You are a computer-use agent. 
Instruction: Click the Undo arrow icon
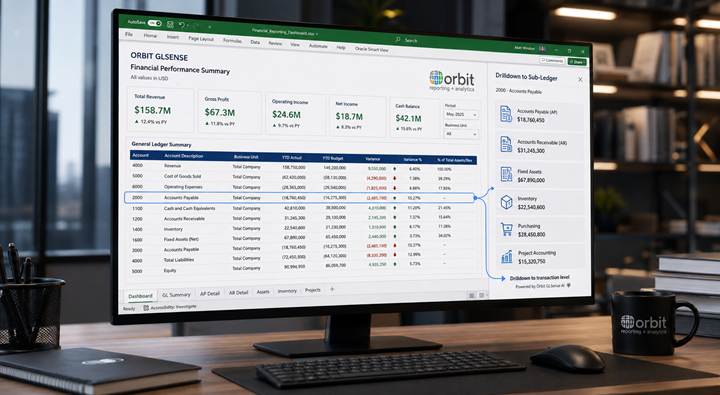181,25
